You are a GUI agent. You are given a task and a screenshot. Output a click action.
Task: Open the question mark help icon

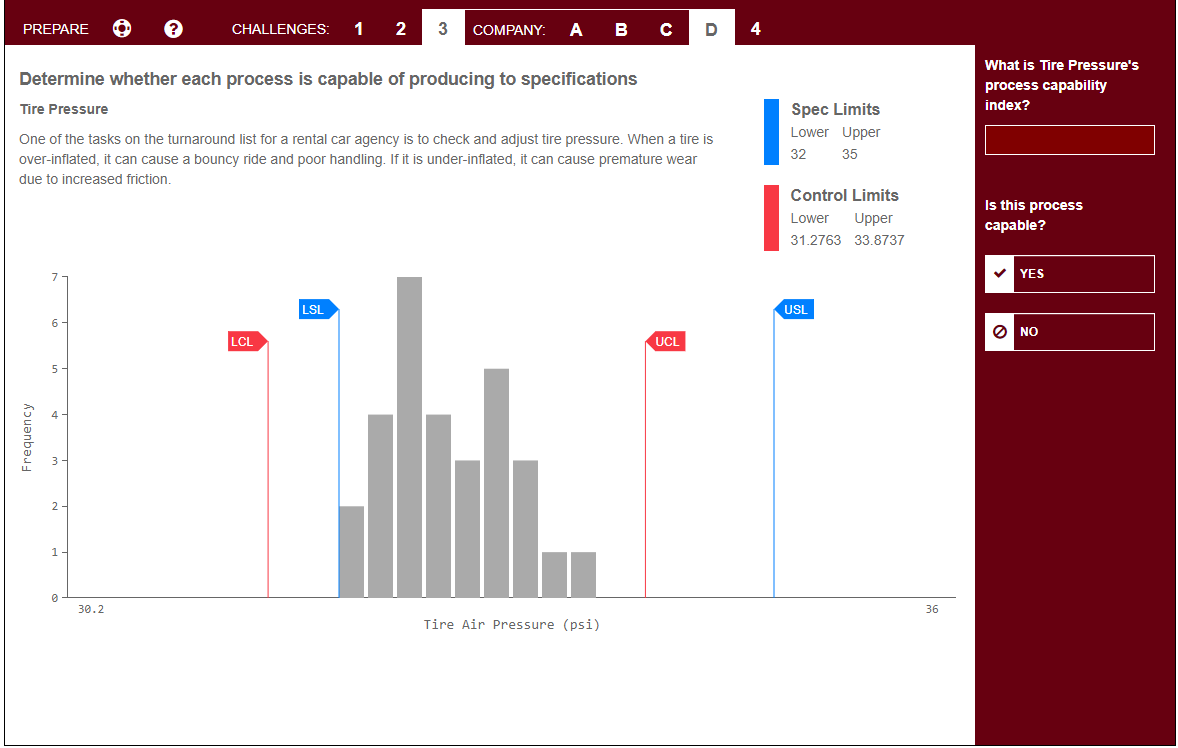pyautogui.click(x=174, y=29)
